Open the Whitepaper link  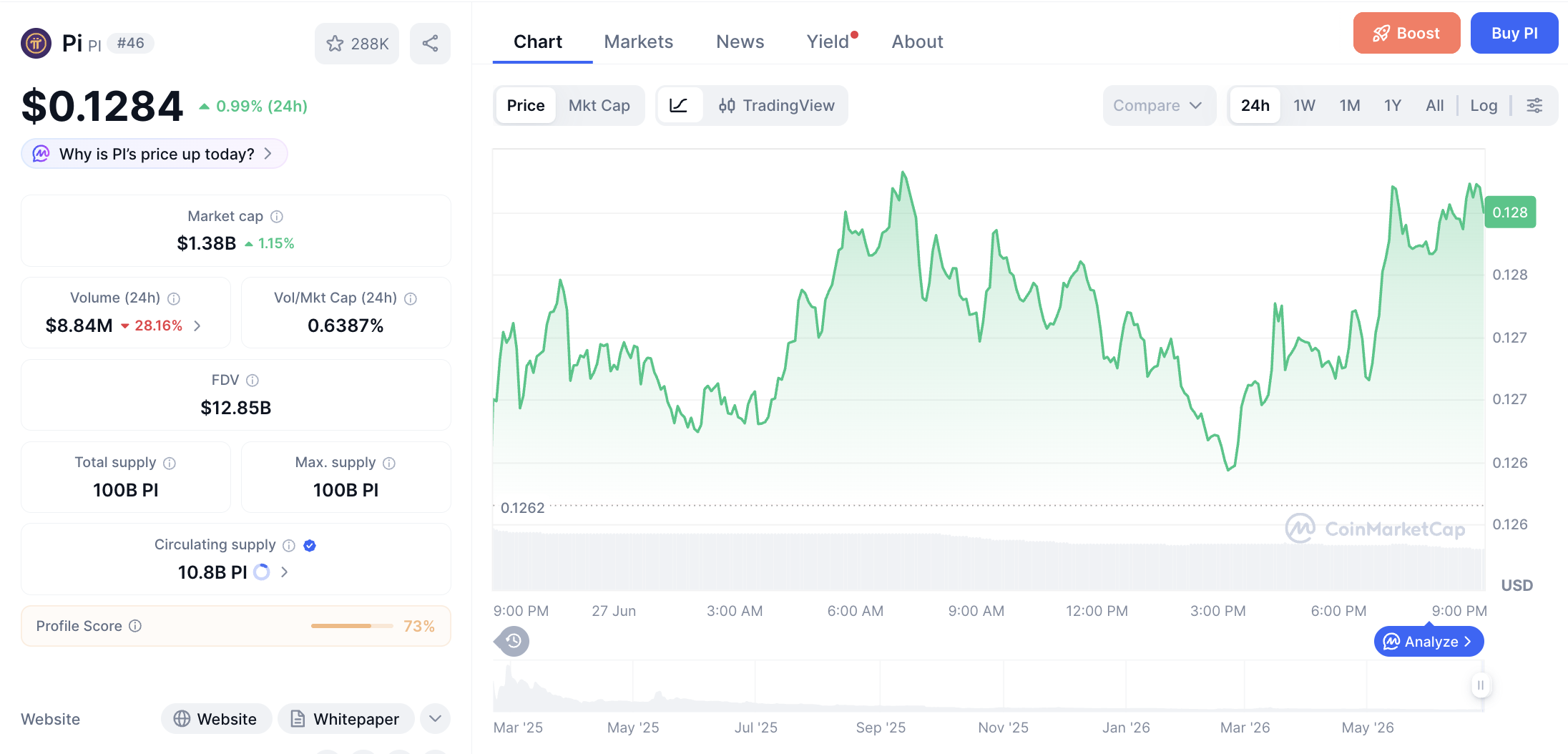tap(346, 718)
